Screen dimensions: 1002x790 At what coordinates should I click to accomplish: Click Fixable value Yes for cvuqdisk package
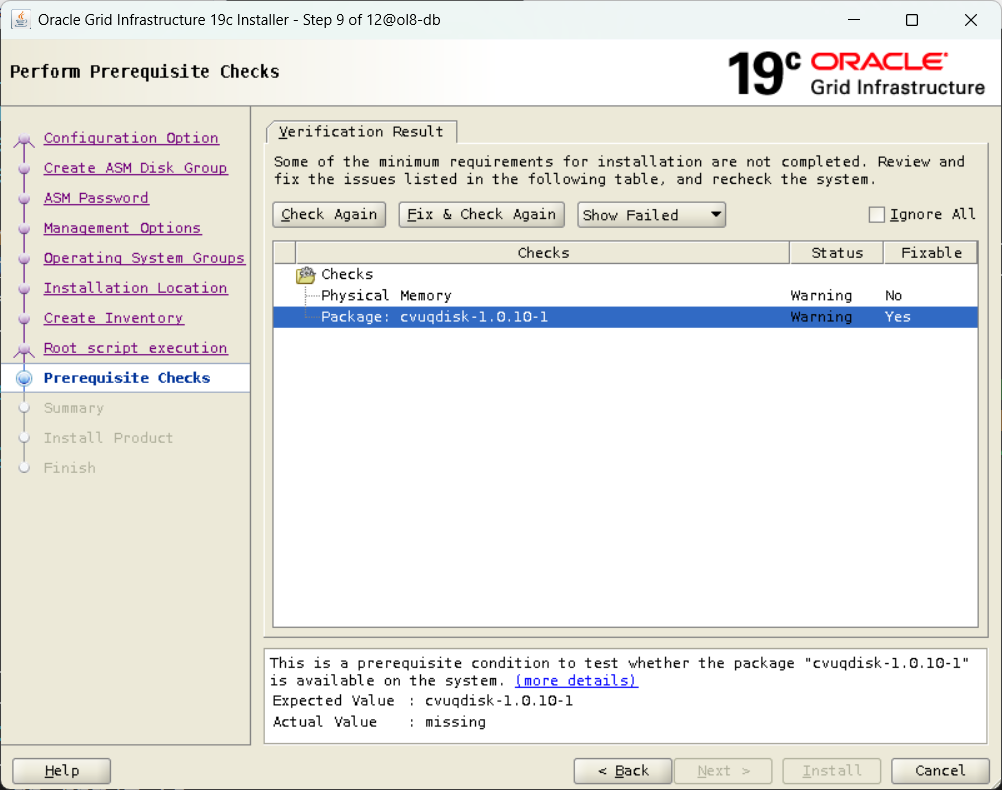pos(898,317)
